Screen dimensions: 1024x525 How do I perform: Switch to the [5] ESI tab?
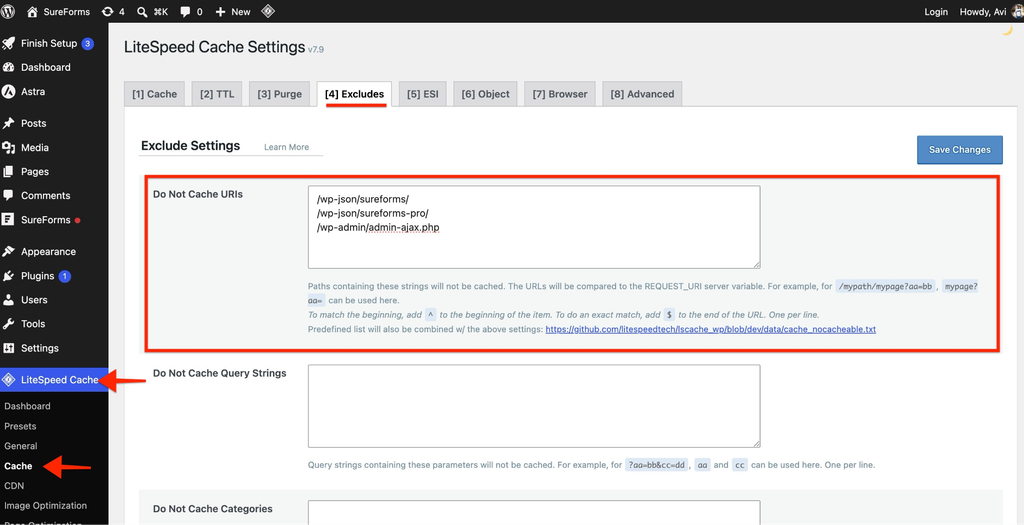coord(423,94)
